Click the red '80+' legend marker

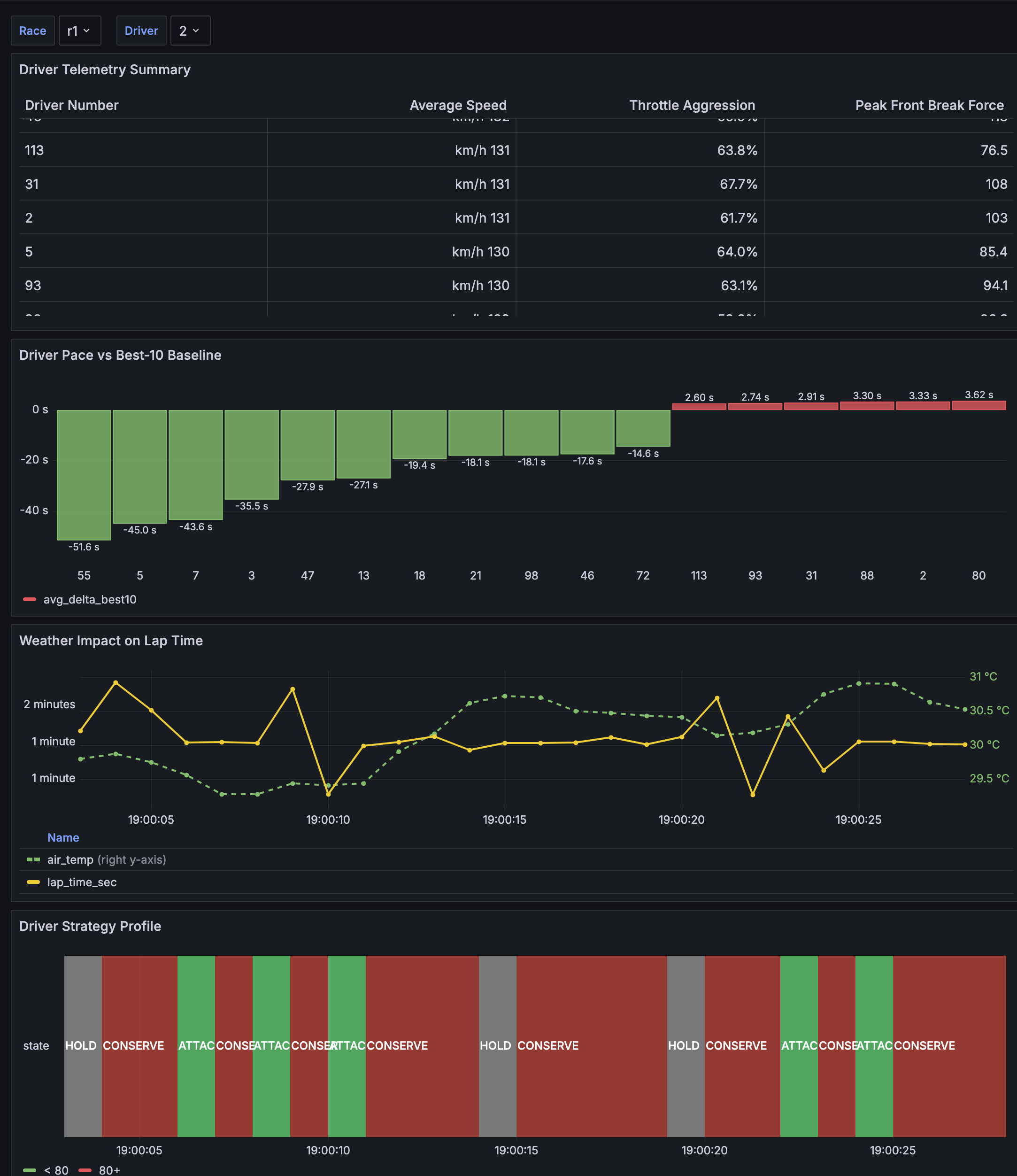click(x=85, y=1170)
